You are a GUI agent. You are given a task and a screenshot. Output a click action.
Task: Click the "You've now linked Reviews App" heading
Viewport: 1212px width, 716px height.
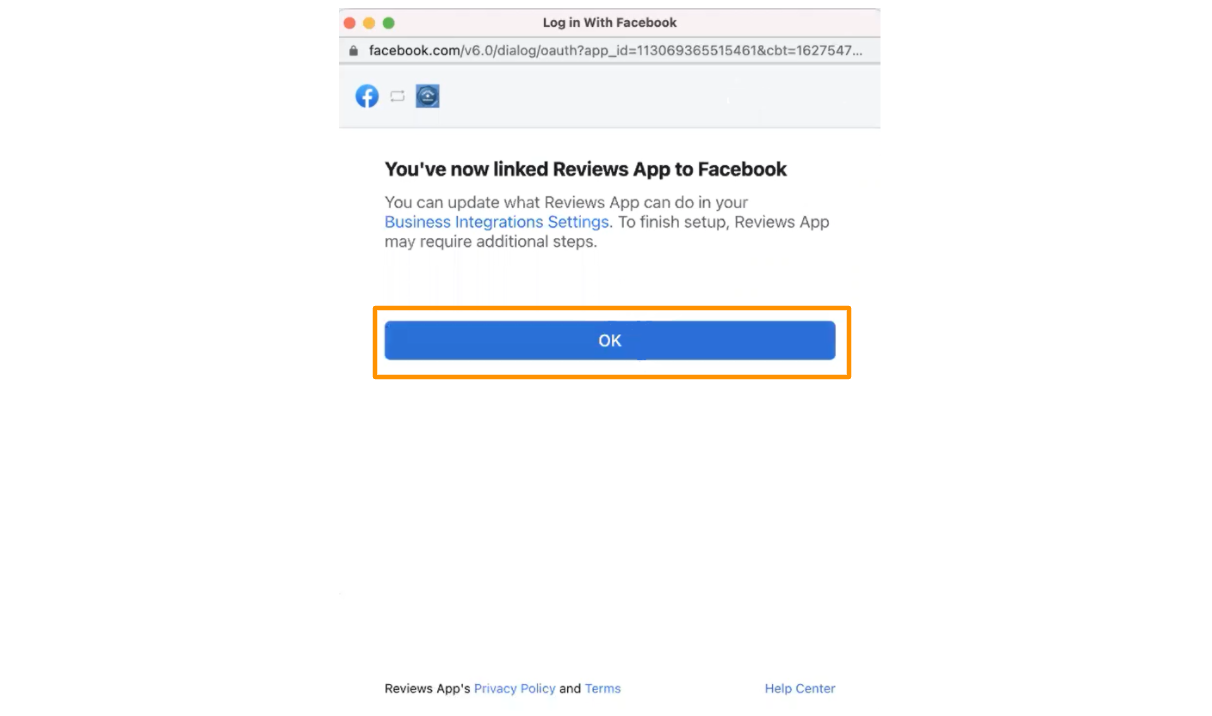point(586,170)
